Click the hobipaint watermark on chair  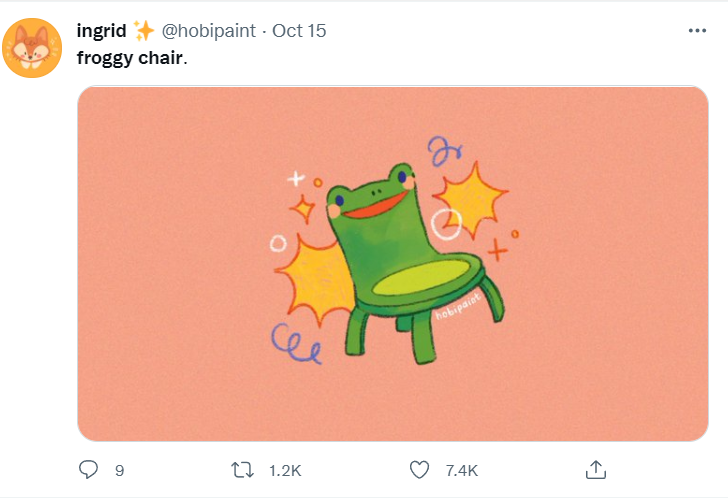tap(457, 304)
